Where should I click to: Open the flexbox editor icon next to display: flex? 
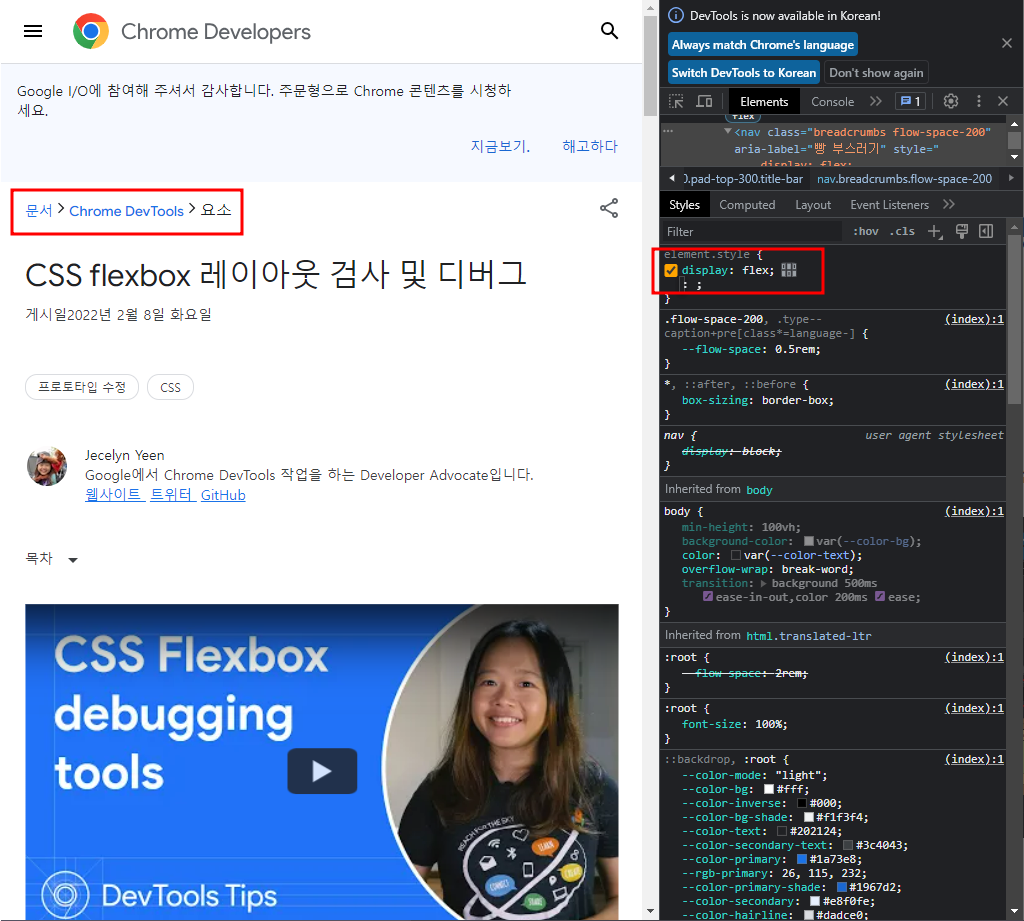point(789,270)
